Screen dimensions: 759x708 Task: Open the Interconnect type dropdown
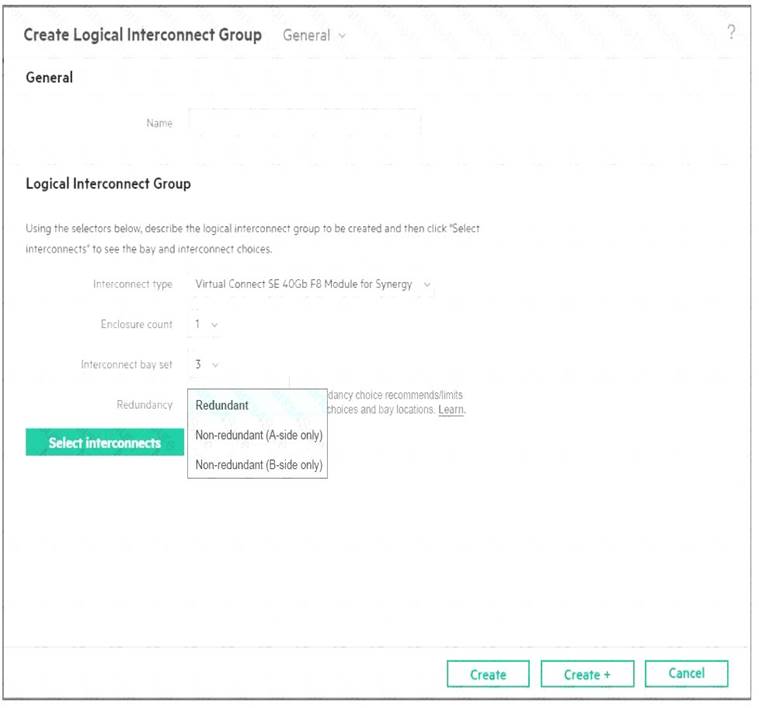pyautogui.click(x=313, y=284)
